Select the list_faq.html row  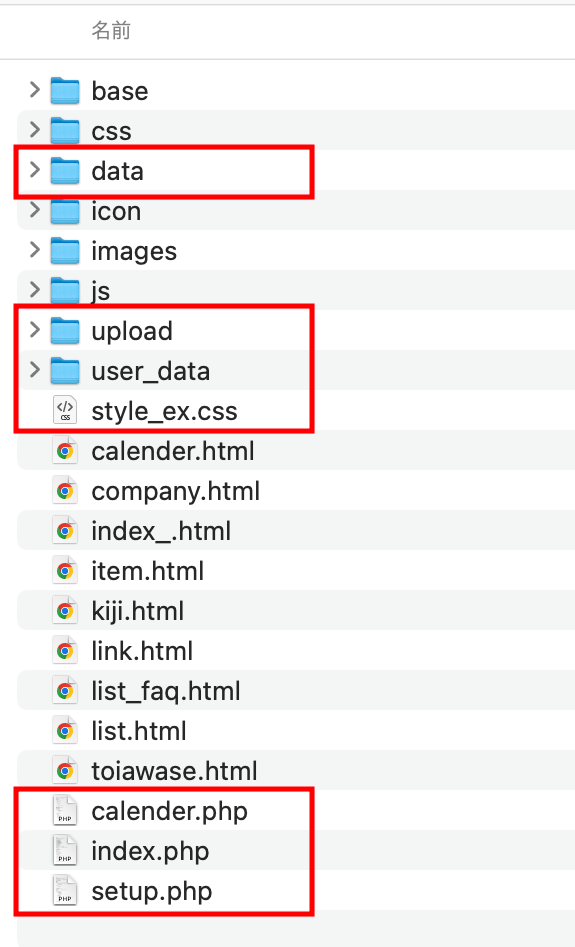(x=296, y=690)
